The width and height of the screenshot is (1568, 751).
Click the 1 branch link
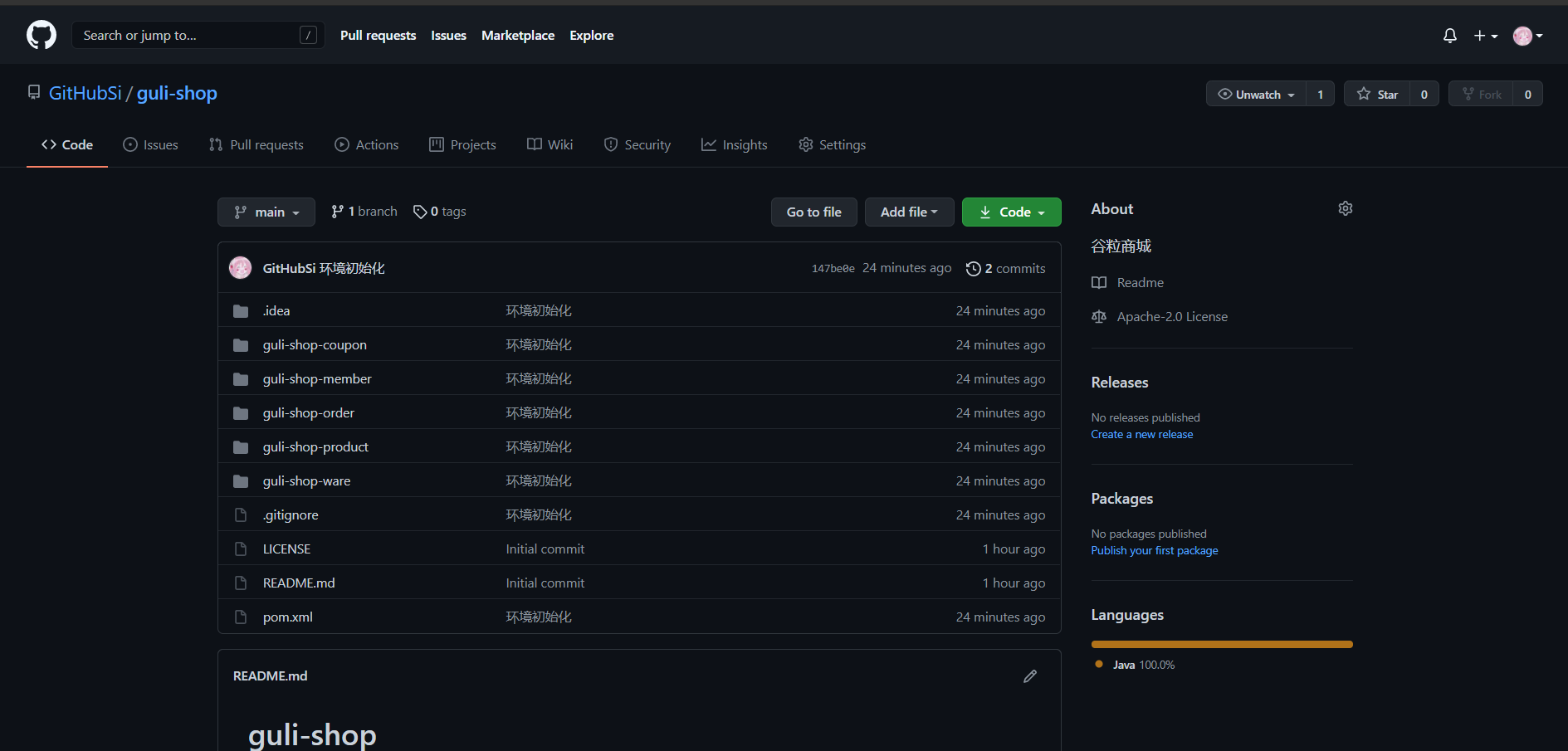point(364,212)
